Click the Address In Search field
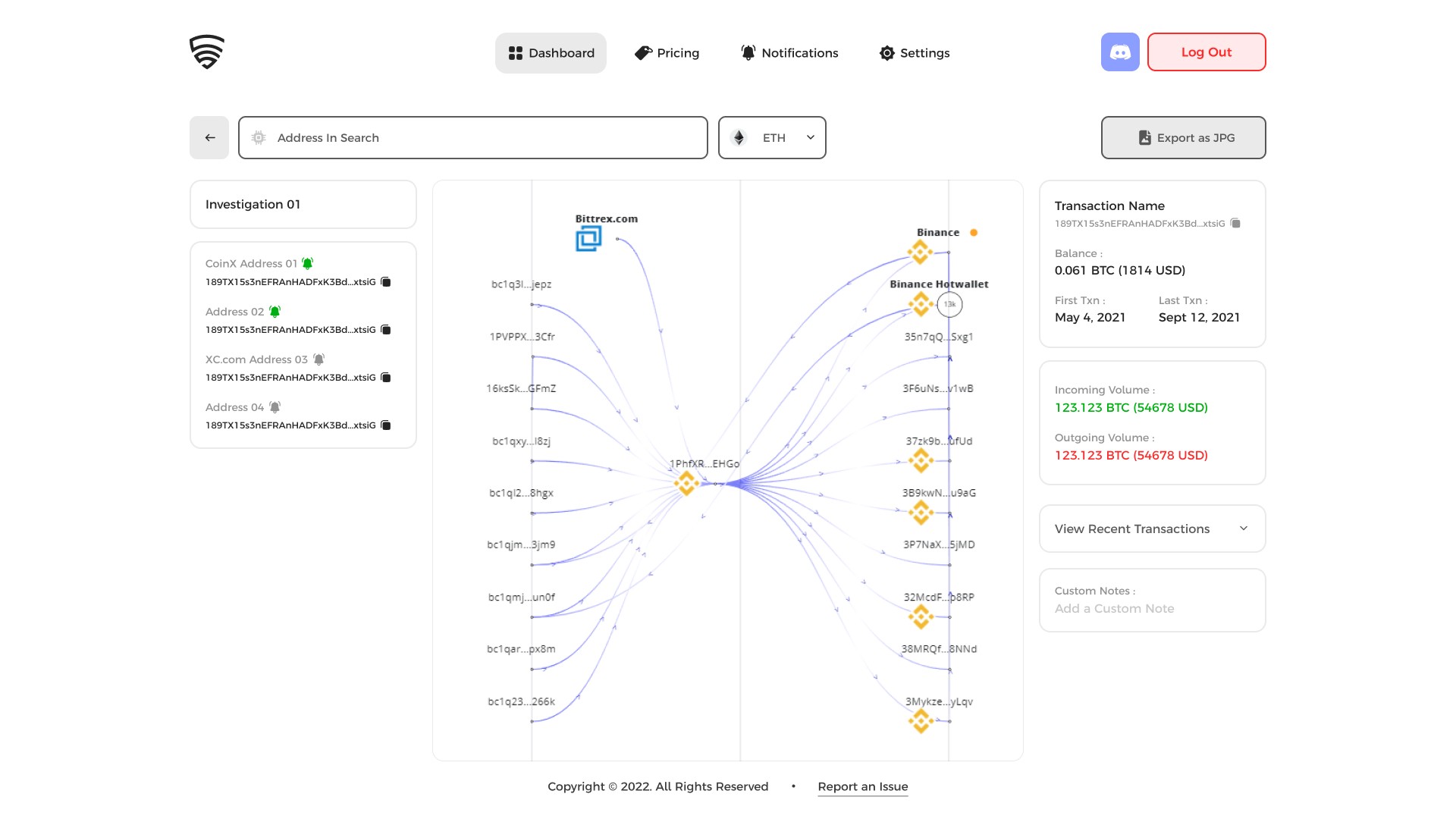This screenshot has width=1456, height=819. [473, 137]
